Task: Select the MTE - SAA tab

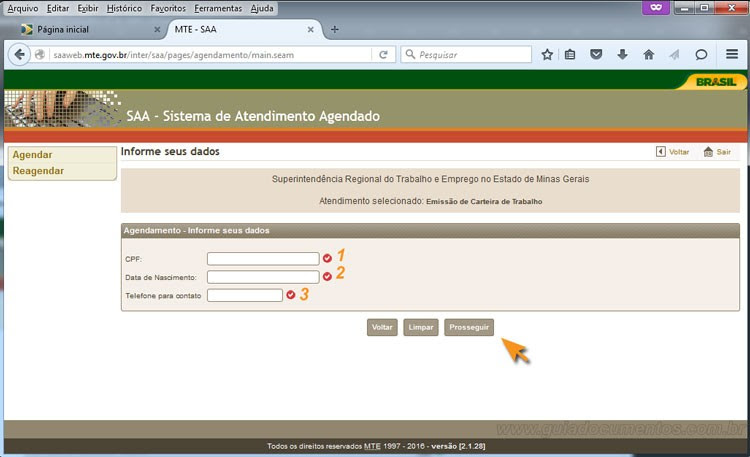Action: click(x=244, y=30)
